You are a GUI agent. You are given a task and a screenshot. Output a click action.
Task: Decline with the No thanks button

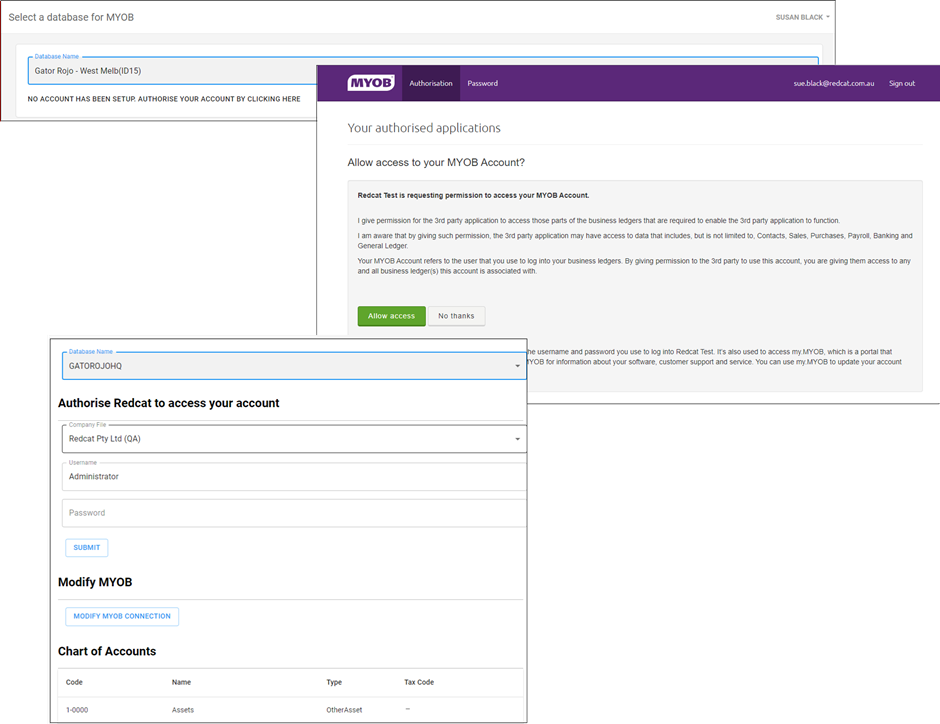pyautogui.click(x=456, y=316)
